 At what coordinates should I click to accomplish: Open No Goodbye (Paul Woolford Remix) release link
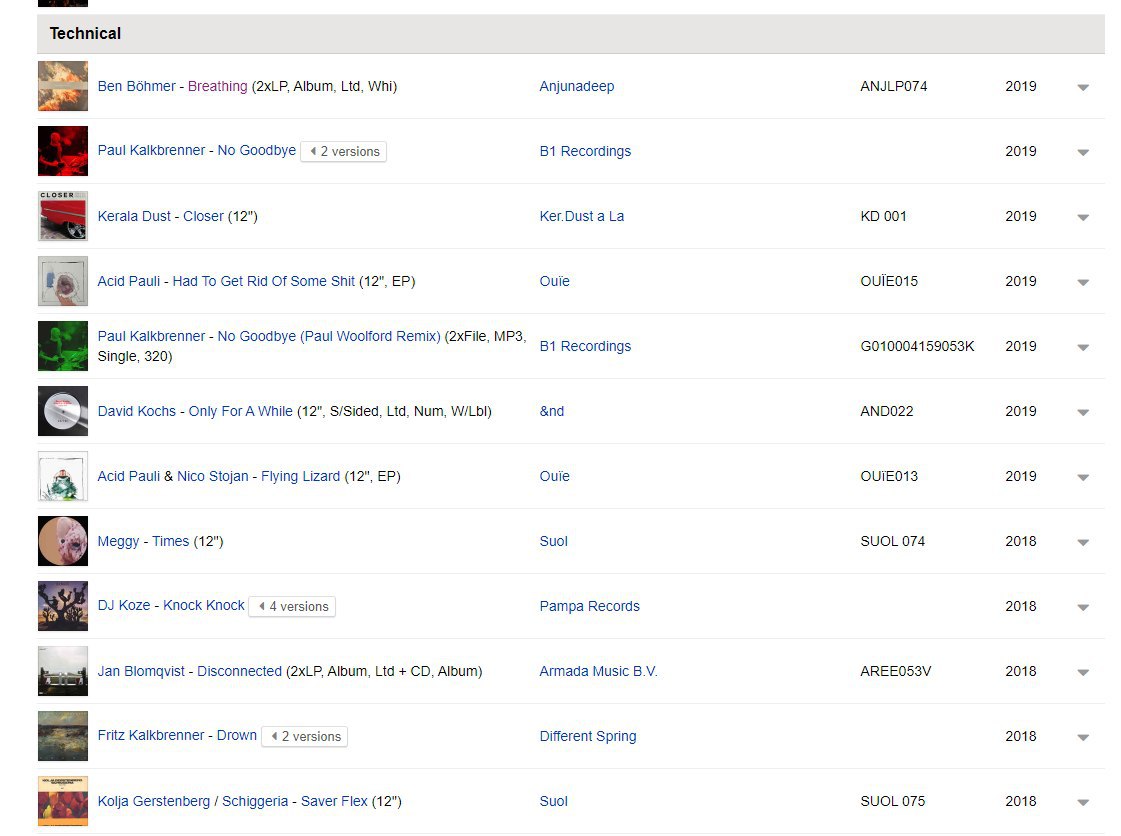point(329,336)
